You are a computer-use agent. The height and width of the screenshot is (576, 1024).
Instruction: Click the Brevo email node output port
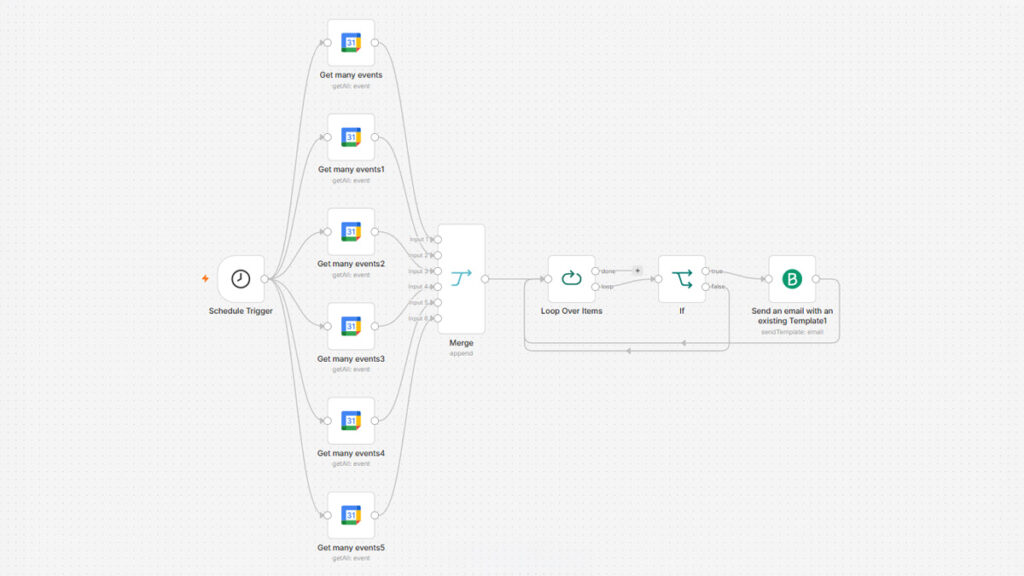tap(816, 279)
